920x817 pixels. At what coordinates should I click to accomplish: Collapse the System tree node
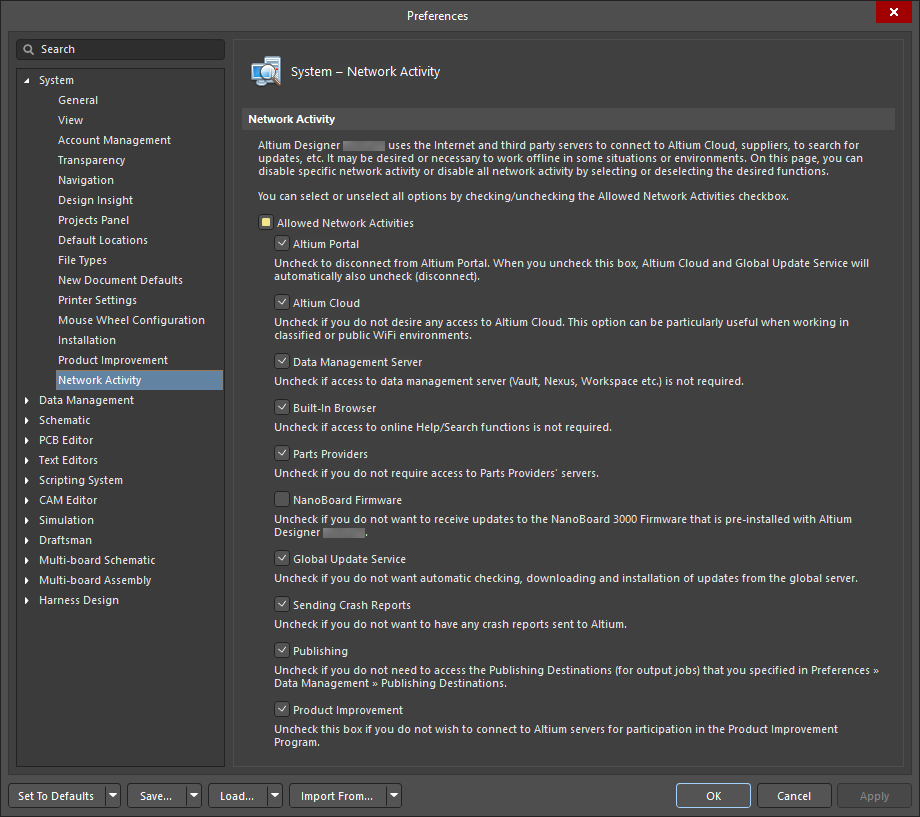pyautogui.click(x=26, y=80)
